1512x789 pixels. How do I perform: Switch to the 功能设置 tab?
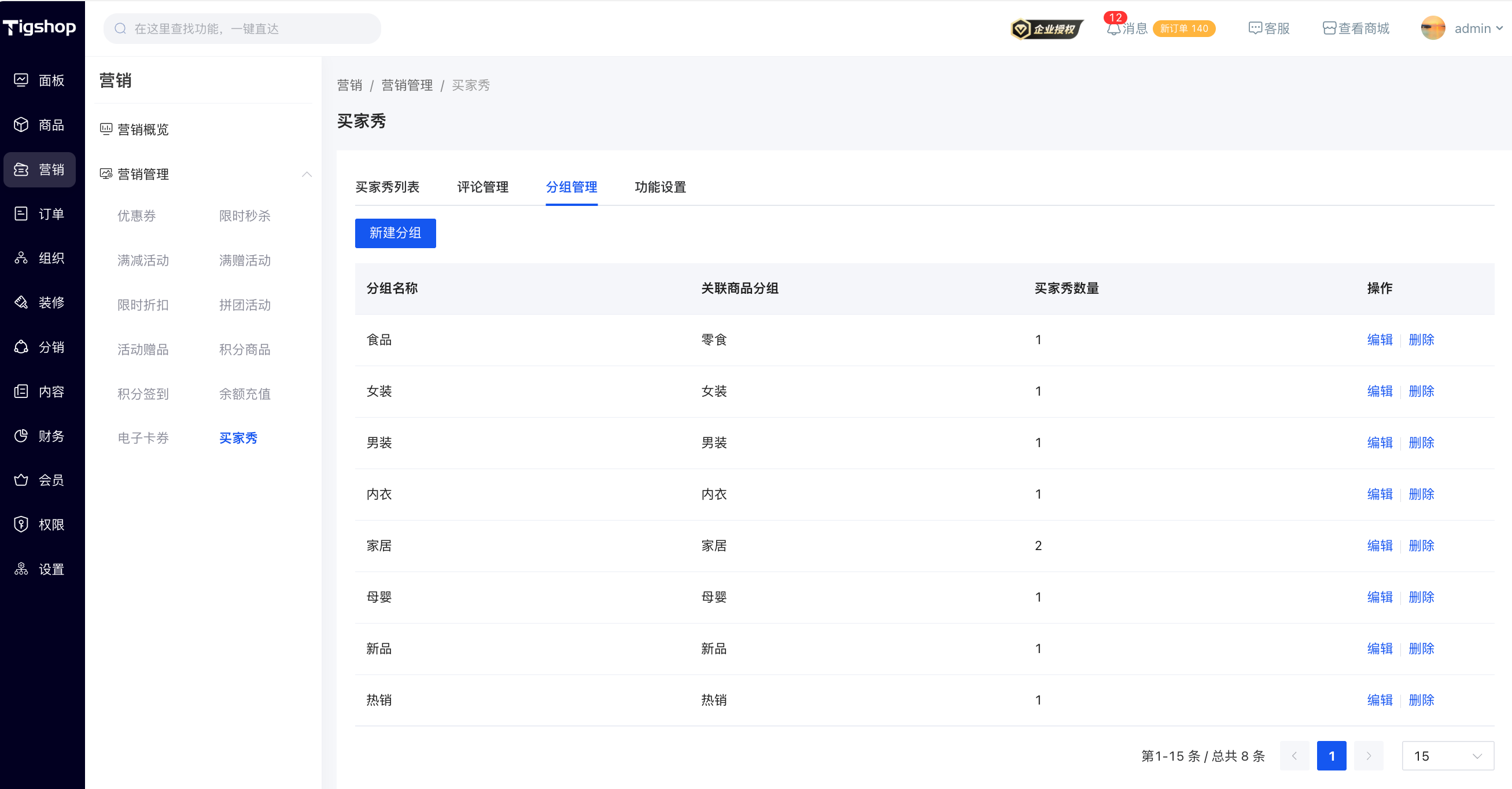(660, 187)
